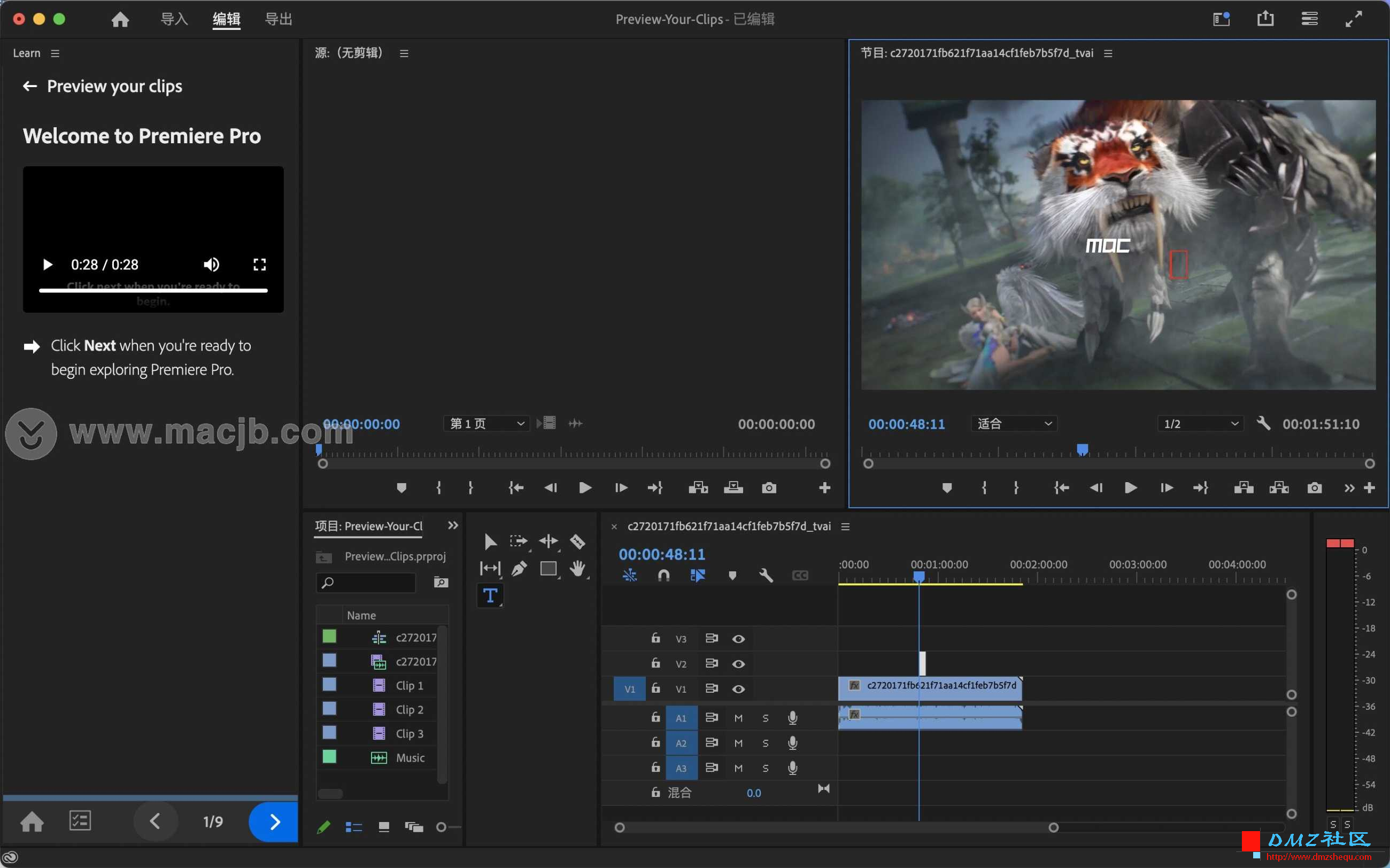Open the 第 1 页 page dropdown
The image size is (1390, 868).
click(x=486, y=424)
